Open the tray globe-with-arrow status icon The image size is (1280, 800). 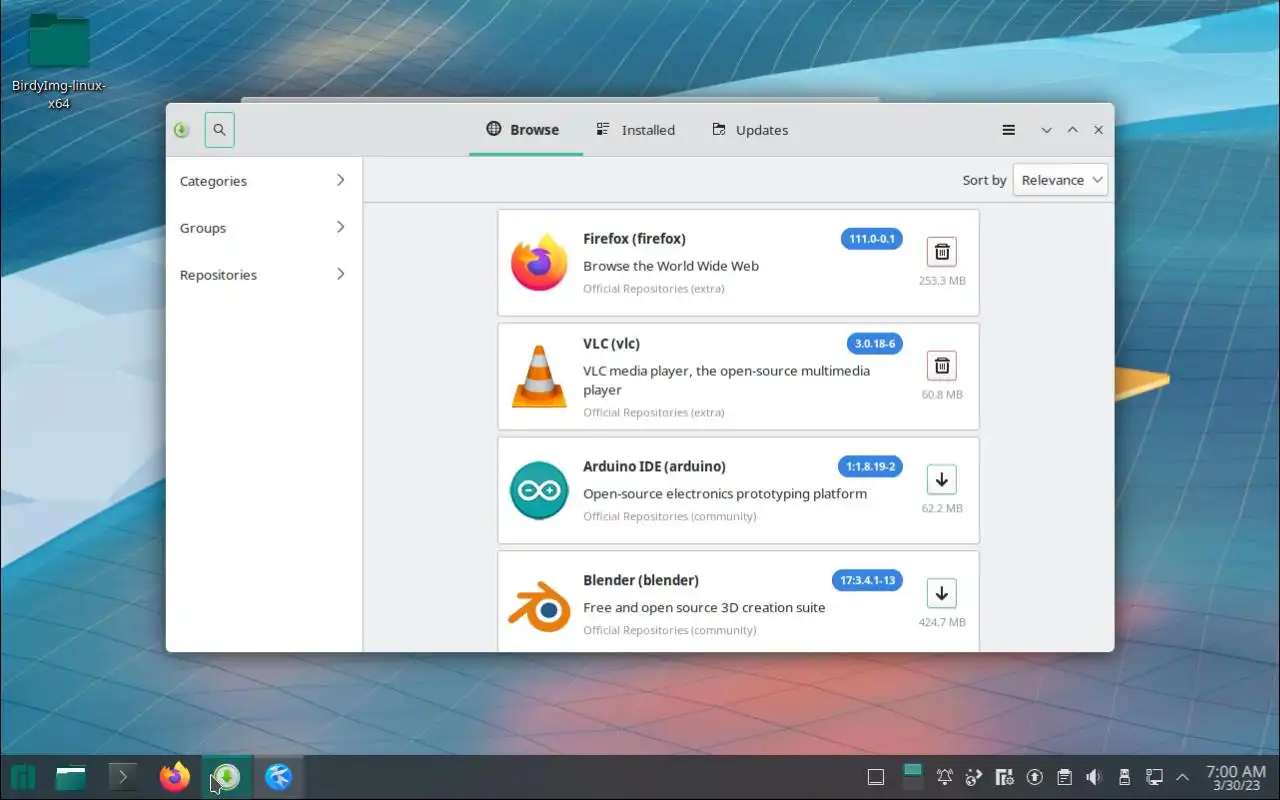pyautogui.click(x=975, y=777)
